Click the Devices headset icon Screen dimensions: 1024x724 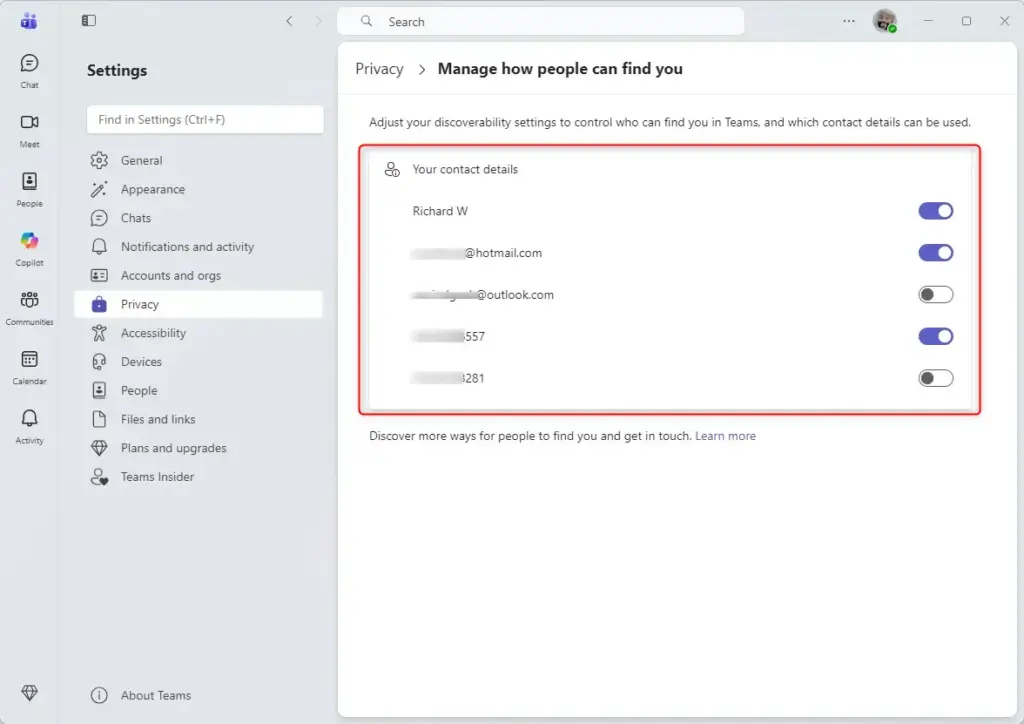point(99,362)
